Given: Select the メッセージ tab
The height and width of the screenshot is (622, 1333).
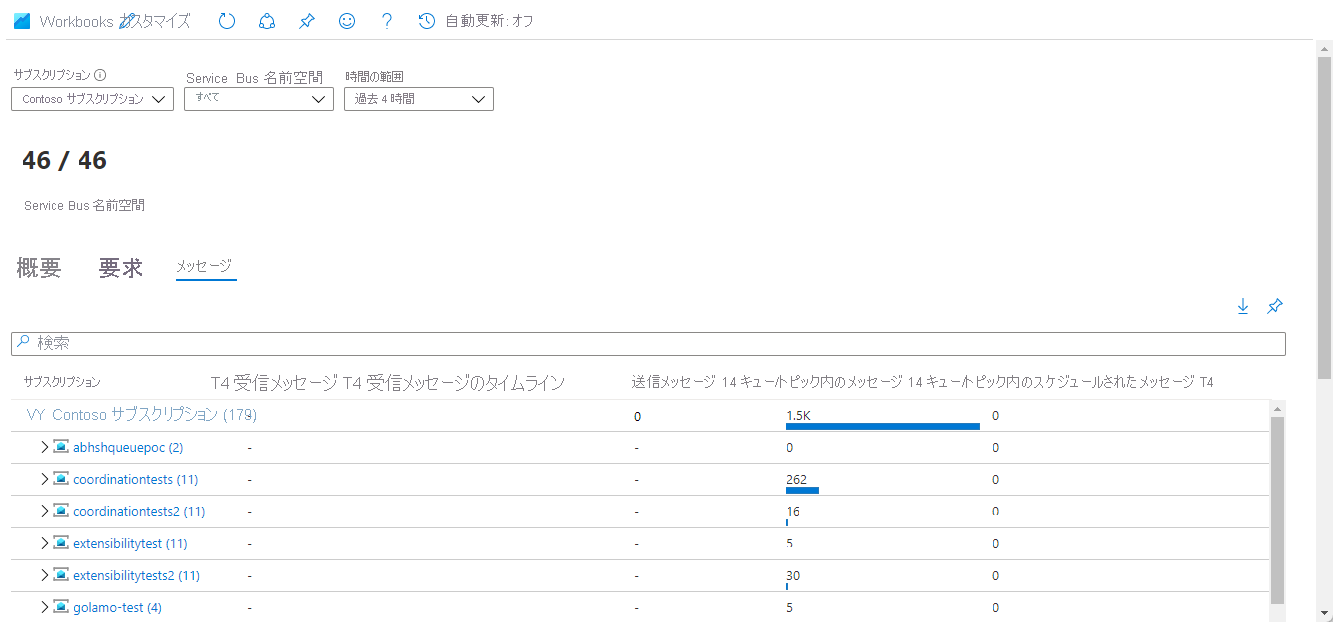Looking at the screenshot, I should click(204, 266).
